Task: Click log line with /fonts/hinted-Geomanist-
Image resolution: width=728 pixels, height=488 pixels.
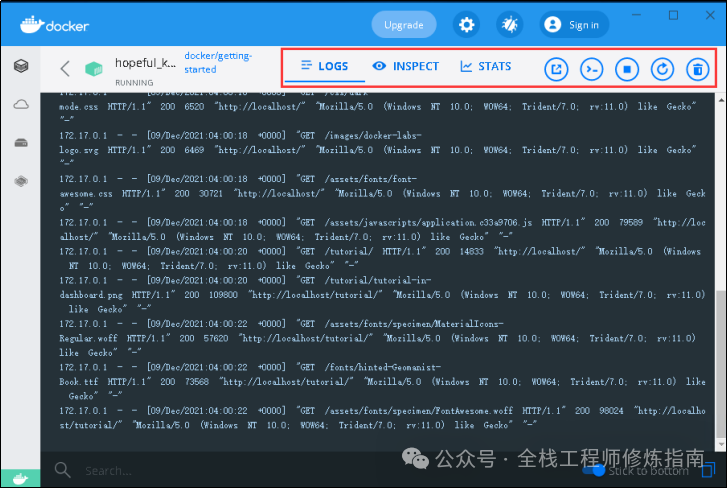Action: 382,381
